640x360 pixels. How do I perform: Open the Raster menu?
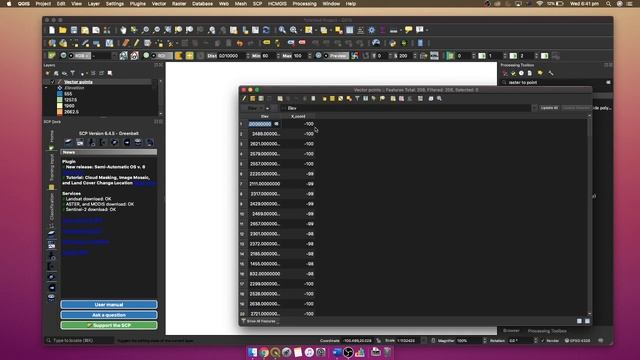tap(179, 4)
